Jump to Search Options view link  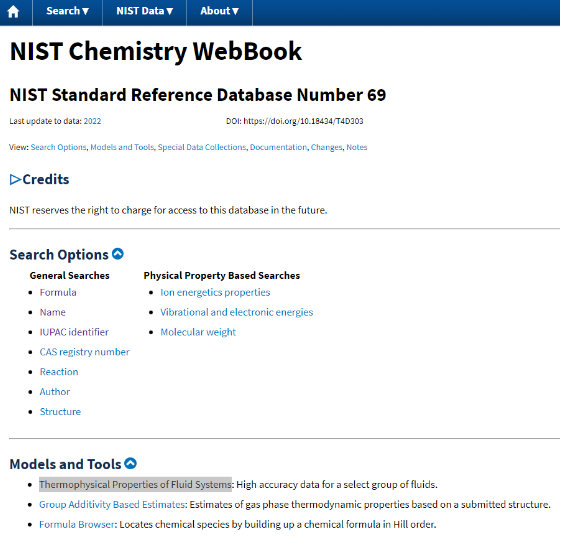point(59,147)
